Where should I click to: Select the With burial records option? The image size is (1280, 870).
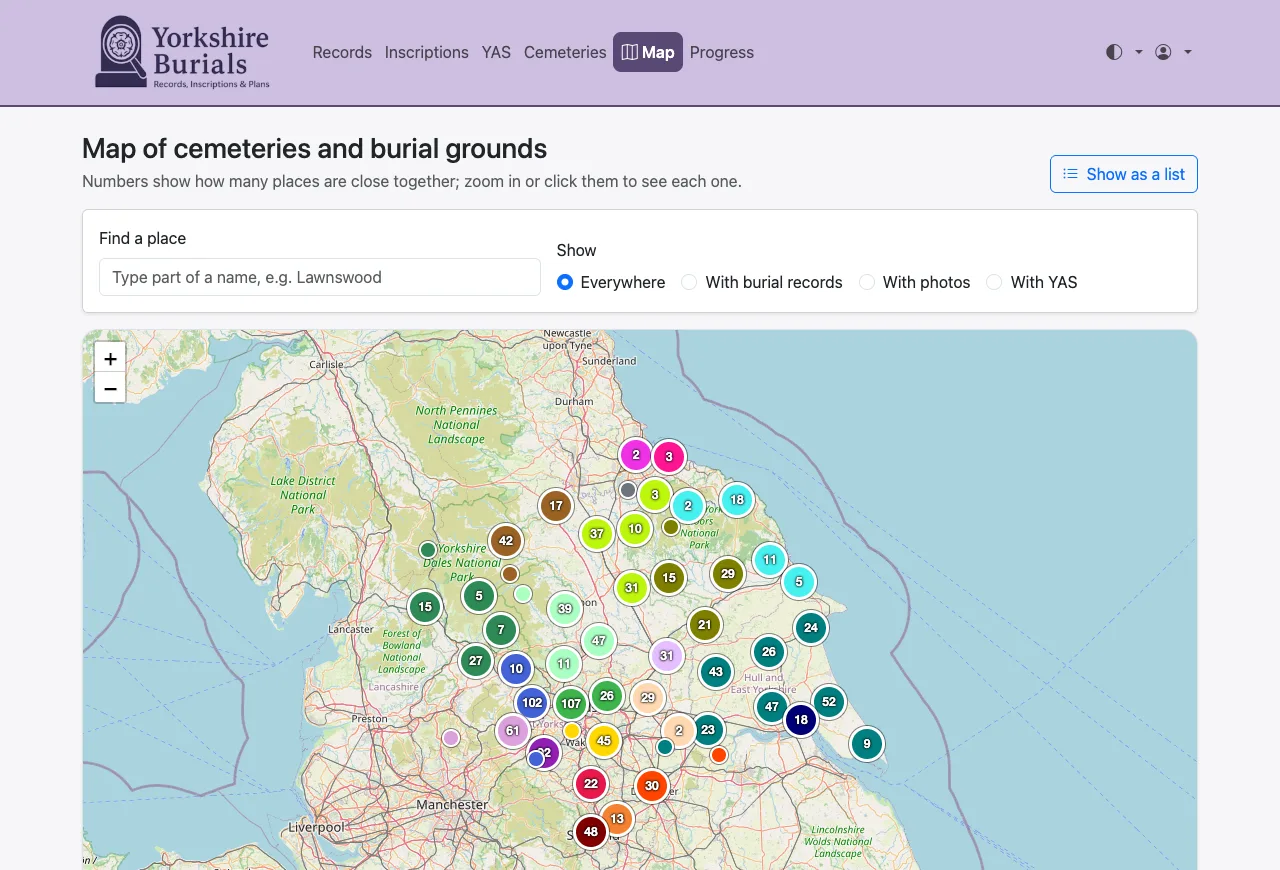689,282
